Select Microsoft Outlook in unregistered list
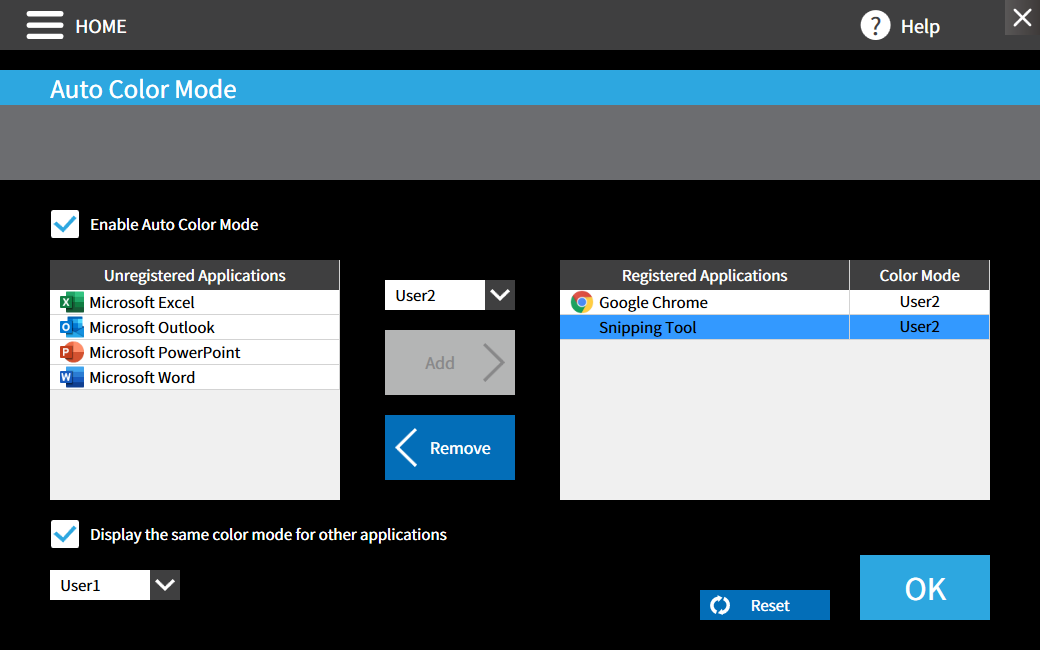1040x650 pixels. point(195,328)
